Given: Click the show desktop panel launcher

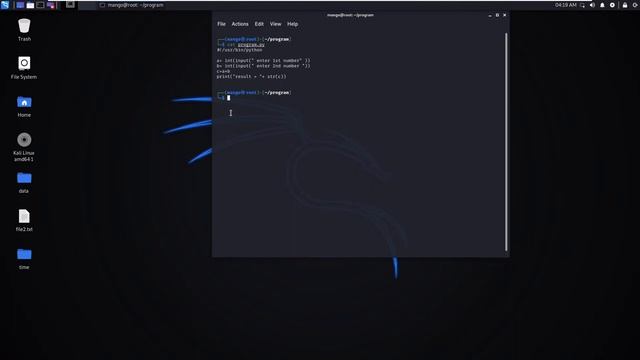Looking at the screenshot, I should (x=20, y=5).
